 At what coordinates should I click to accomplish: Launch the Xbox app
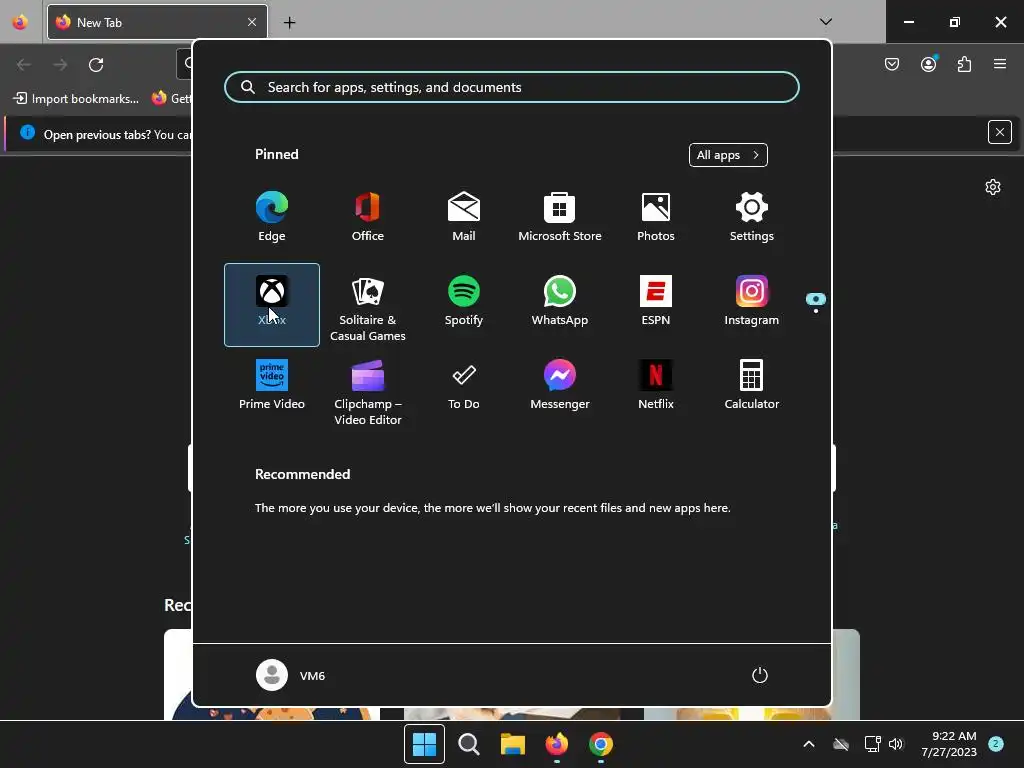(272, 304)
